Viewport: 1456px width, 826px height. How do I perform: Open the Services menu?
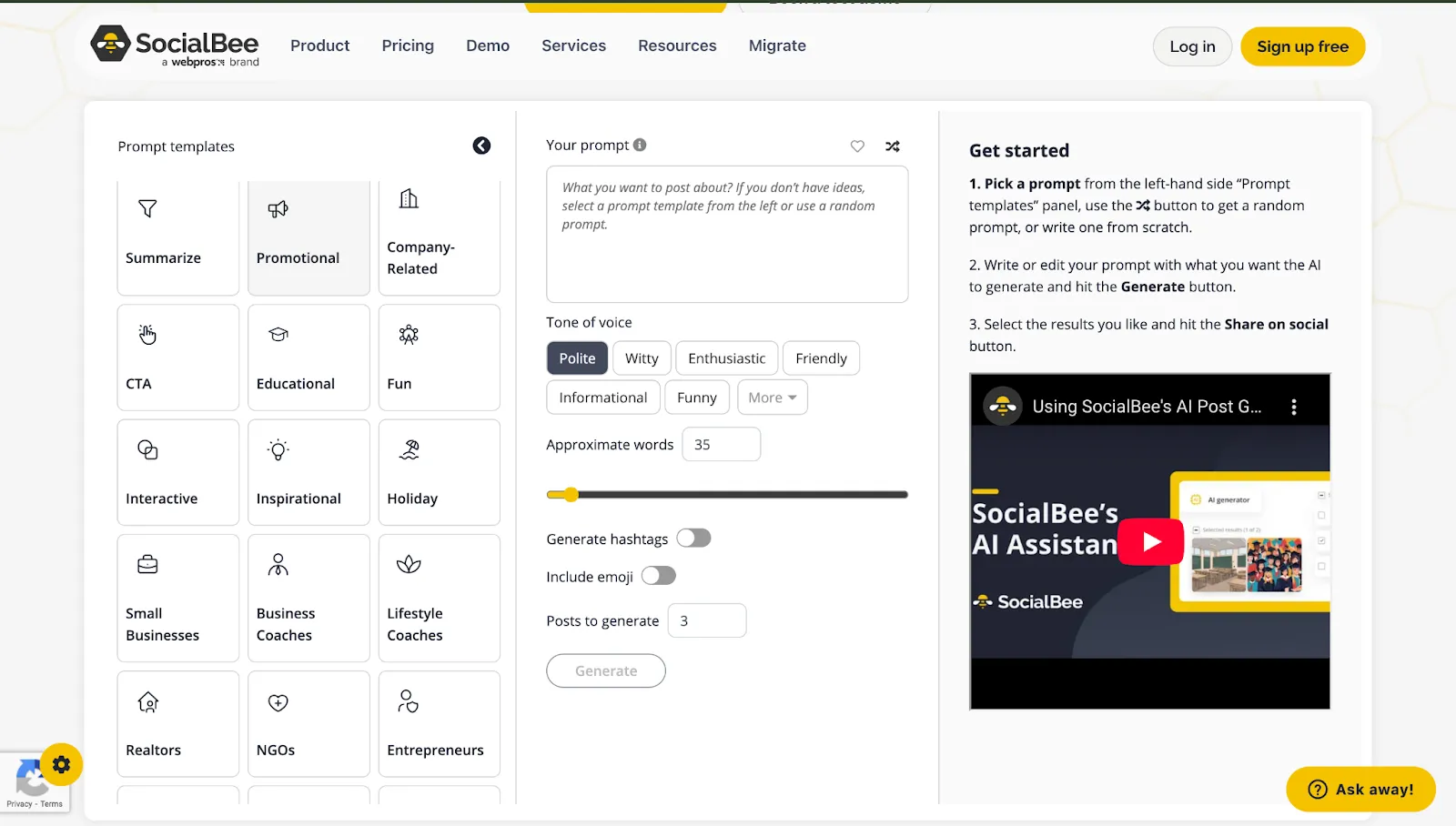pyautogui.click(x=573, y=45)
